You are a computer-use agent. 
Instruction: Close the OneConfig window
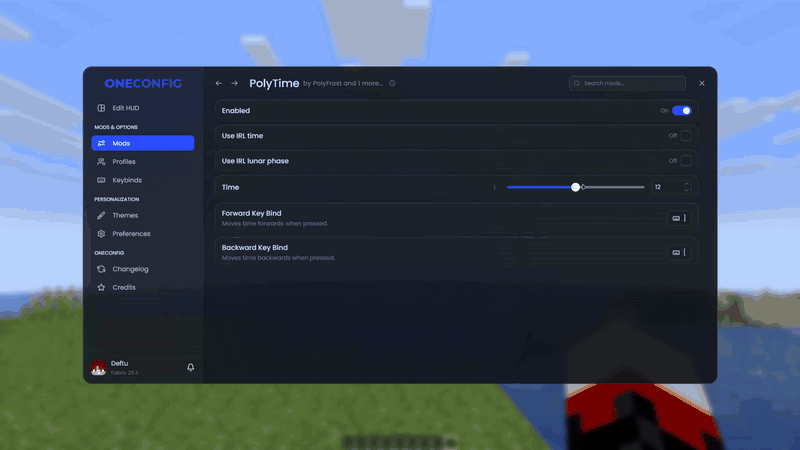tap(702, 83)
